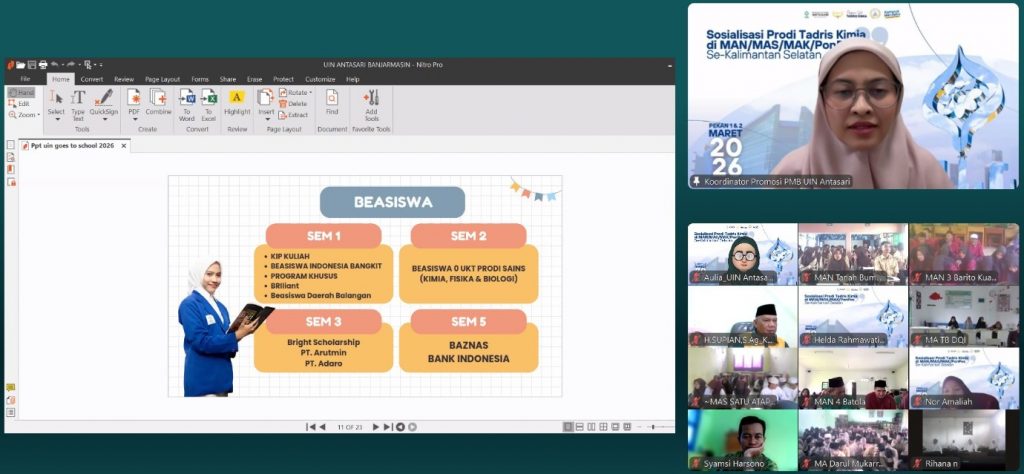Switch to the Convert ribbon tab

click(x=92, y=79)
